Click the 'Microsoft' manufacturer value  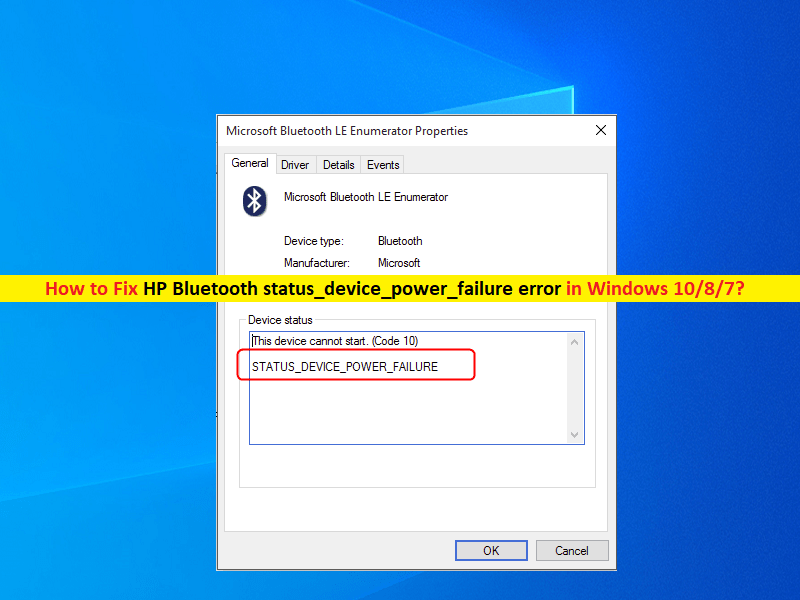(399, 263)
